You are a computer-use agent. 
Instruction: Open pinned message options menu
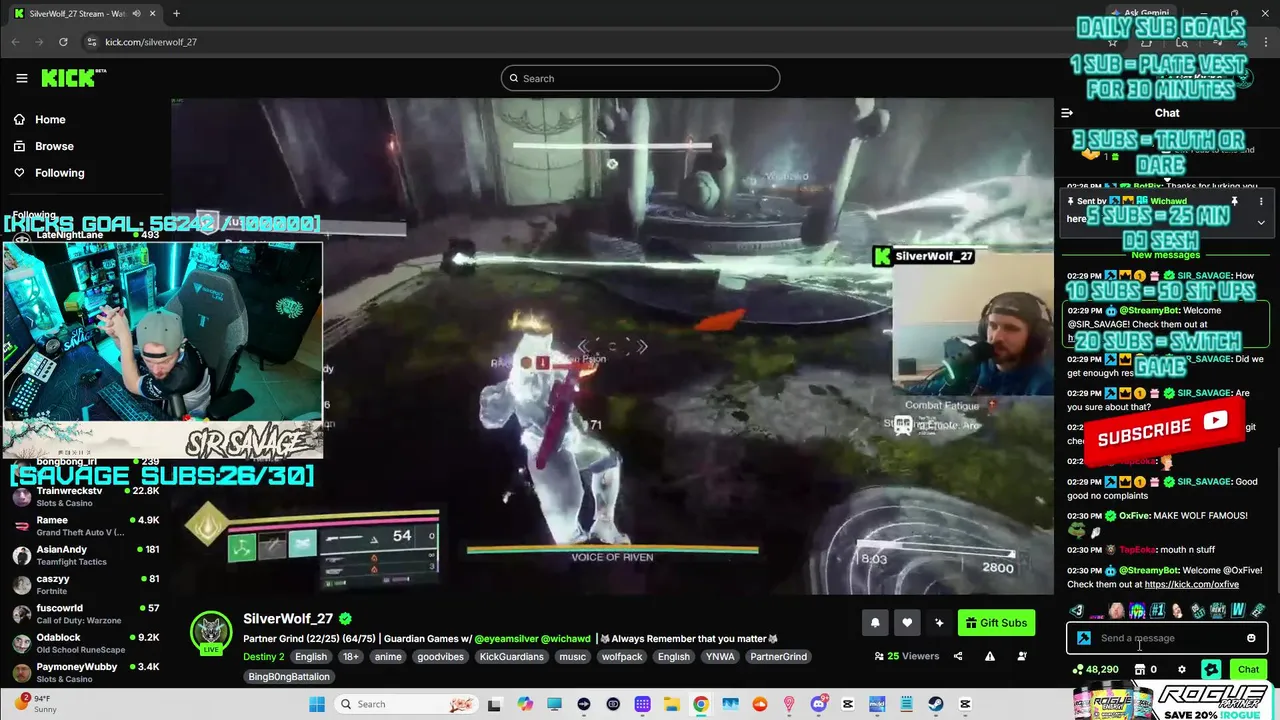(1260, 201)
